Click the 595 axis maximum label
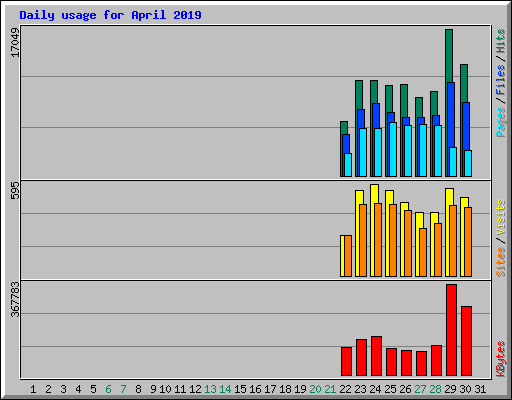 pos(15,190)
